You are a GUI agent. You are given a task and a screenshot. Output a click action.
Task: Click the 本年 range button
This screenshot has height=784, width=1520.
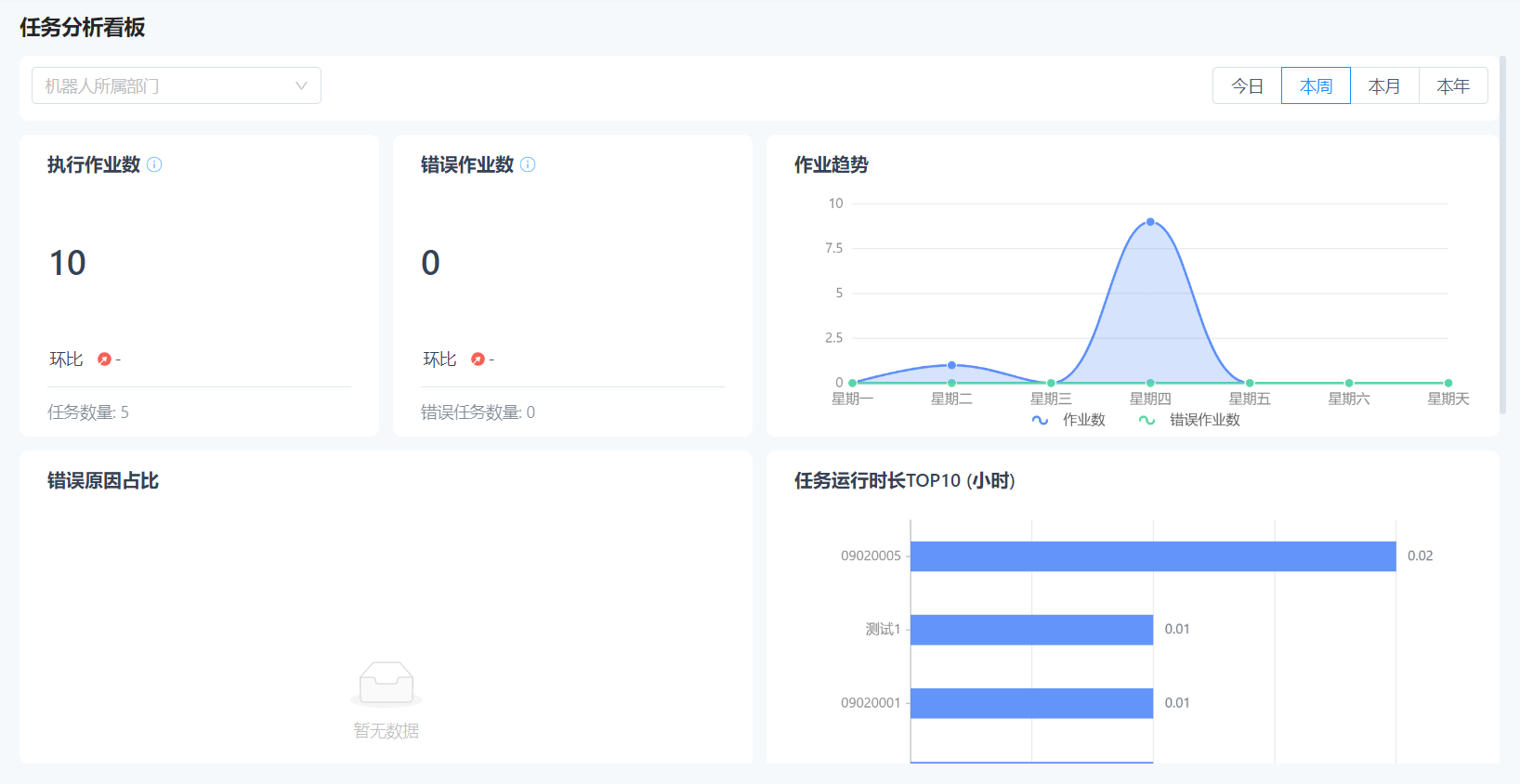pyautogui.click(x=1453, y=85)
